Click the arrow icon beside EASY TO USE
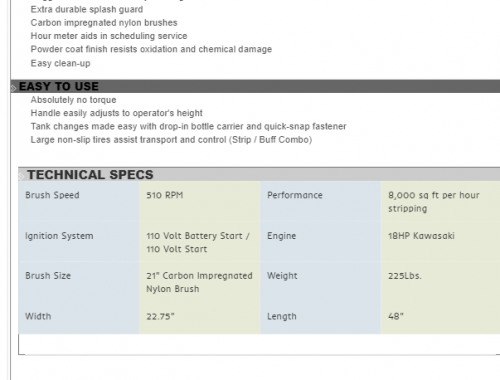The height and width of the screenshot is (380, 500). click(13, 88)
